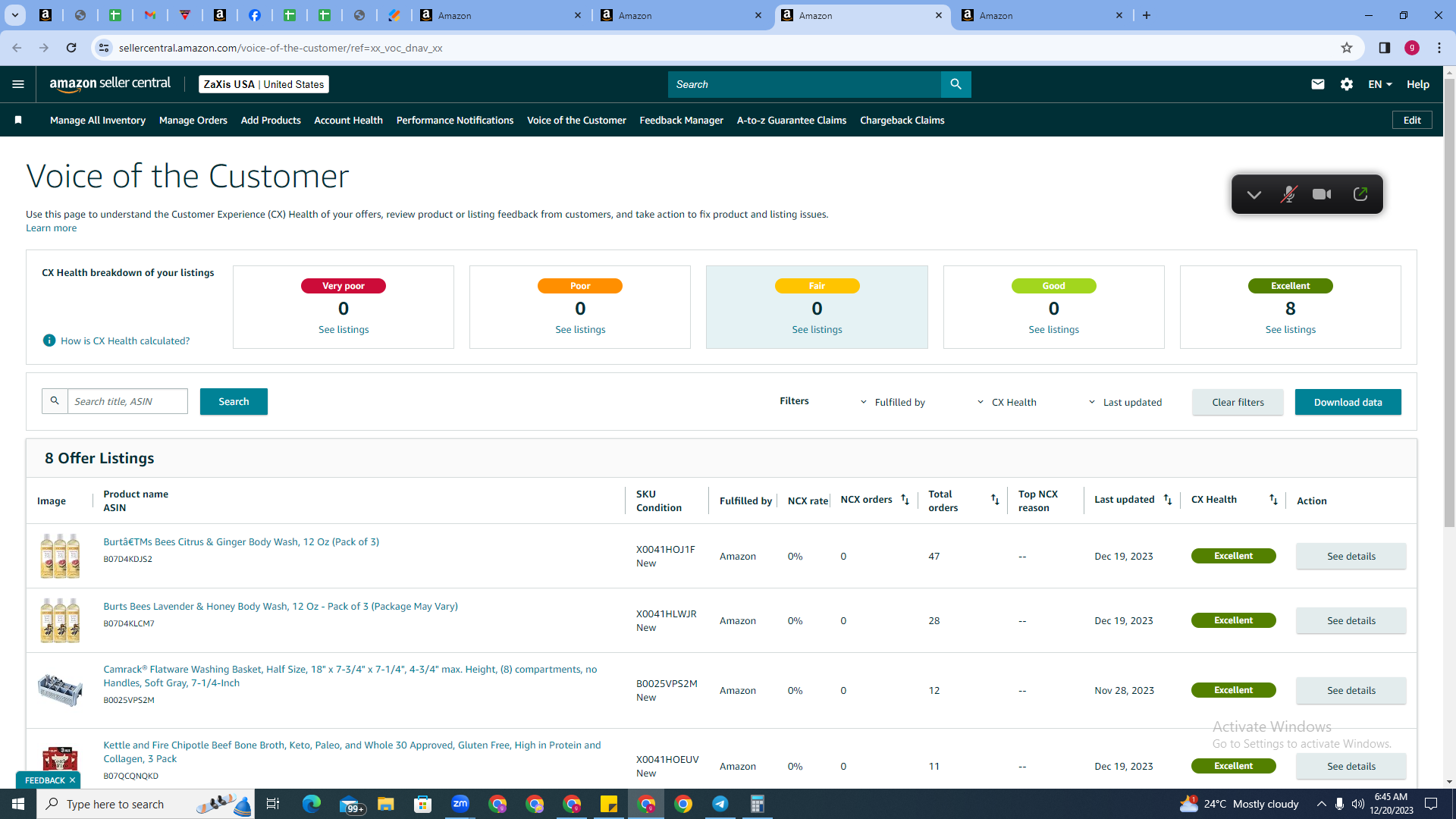
Task: Click Edit on the navigation bar
Action: pyautogui.click(x=1412, y=120)
